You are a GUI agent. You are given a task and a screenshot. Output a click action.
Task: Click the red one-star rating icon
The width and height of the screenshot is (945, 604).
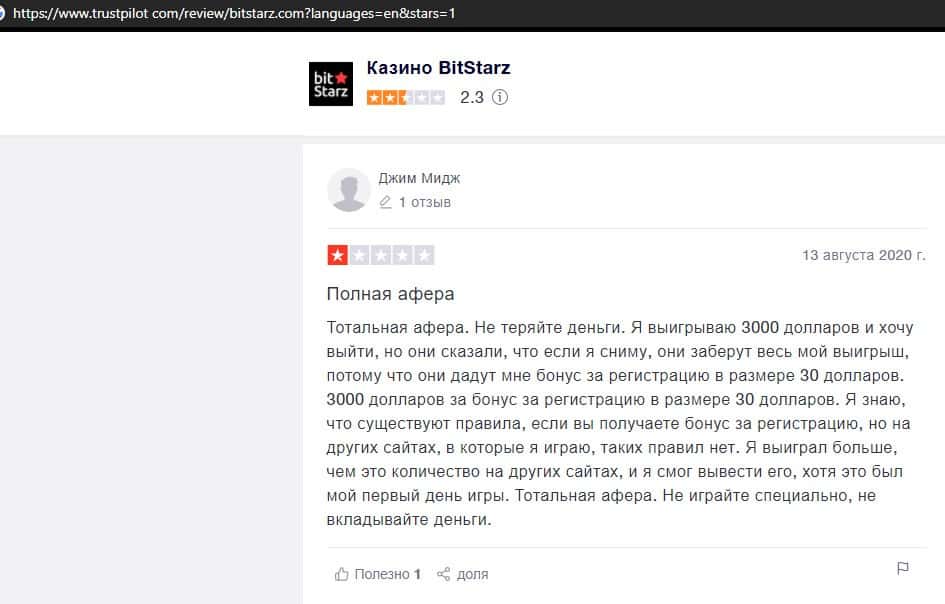click(x=338, y=256)
